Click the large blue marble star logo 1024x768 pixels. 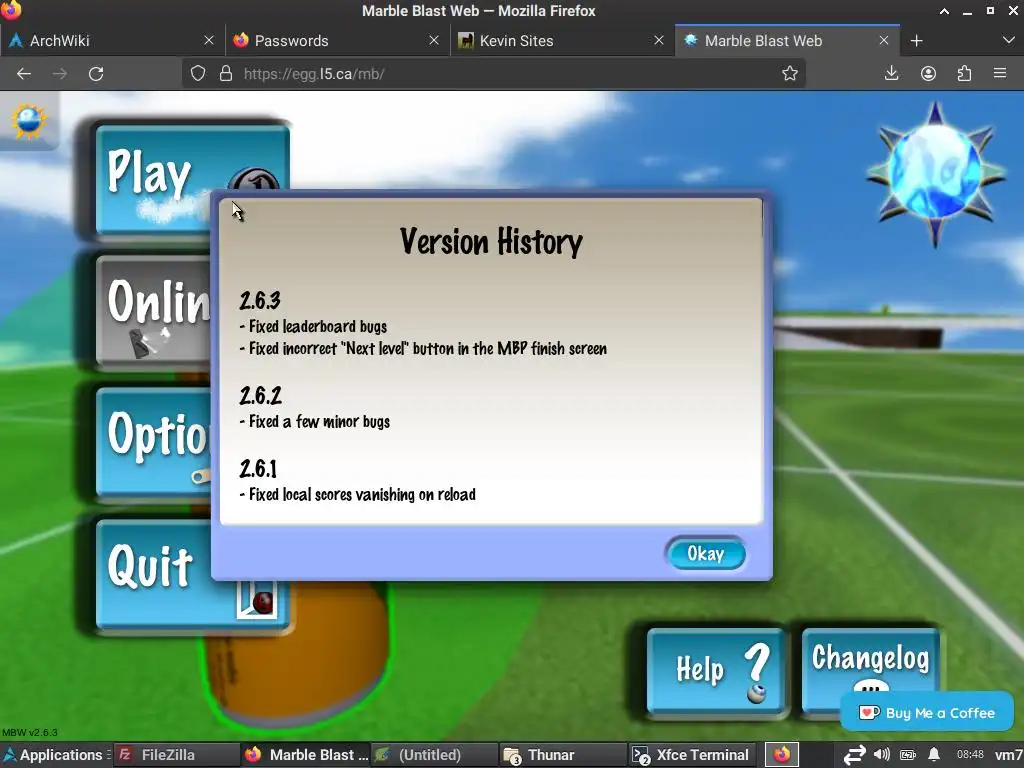(935, 173)
